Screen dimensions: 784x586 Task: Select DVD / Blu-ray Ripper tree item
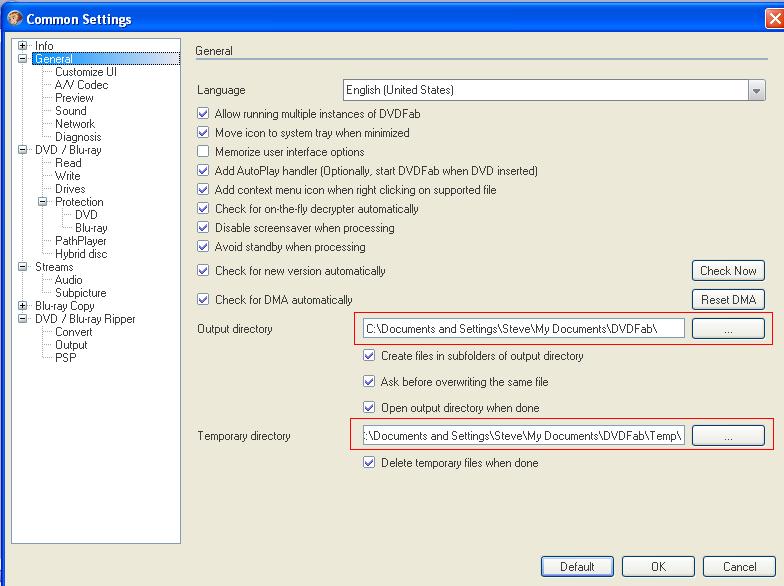(x=85, y=318)
